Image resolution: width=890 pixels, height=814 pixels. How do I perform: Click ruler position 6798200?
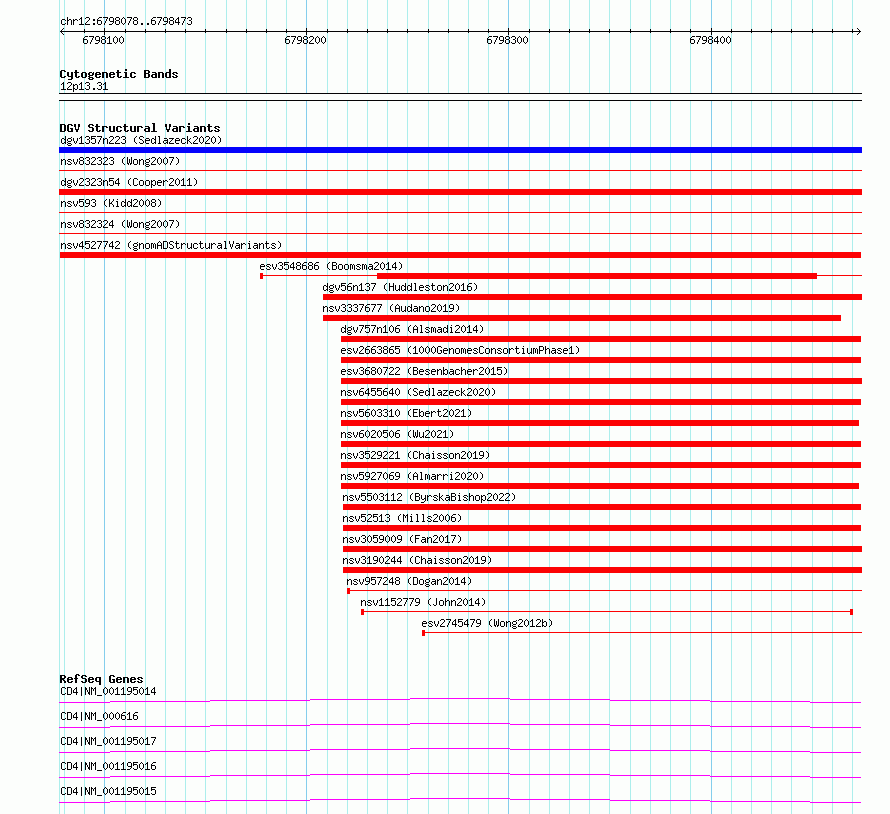305,40
